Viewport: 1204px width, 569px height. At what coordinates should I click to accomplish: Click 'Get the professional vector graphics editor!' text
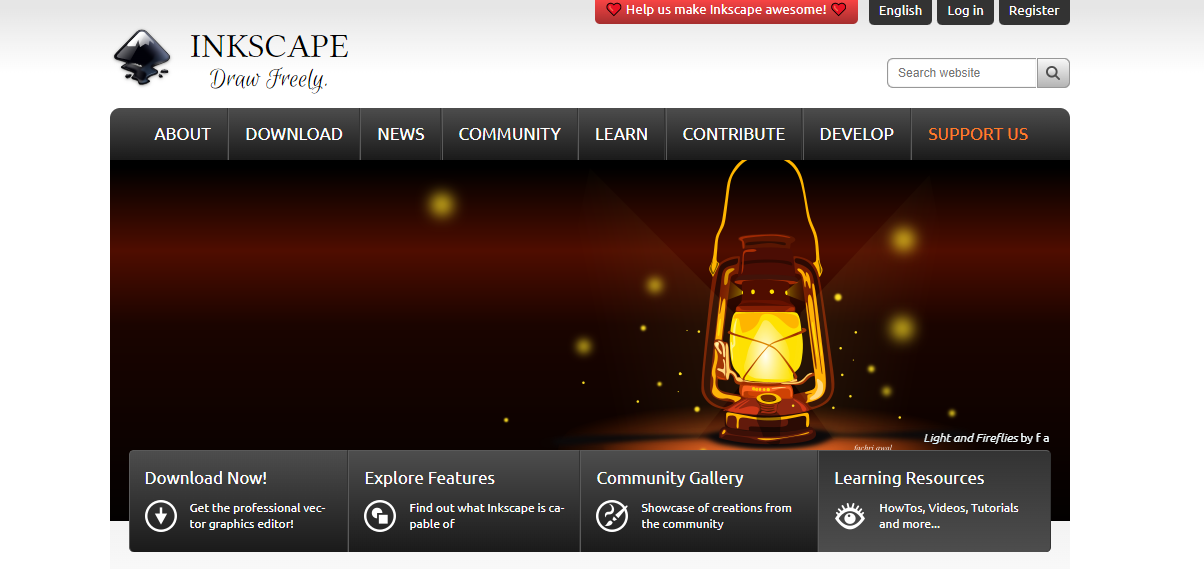(x=258, y=516)
